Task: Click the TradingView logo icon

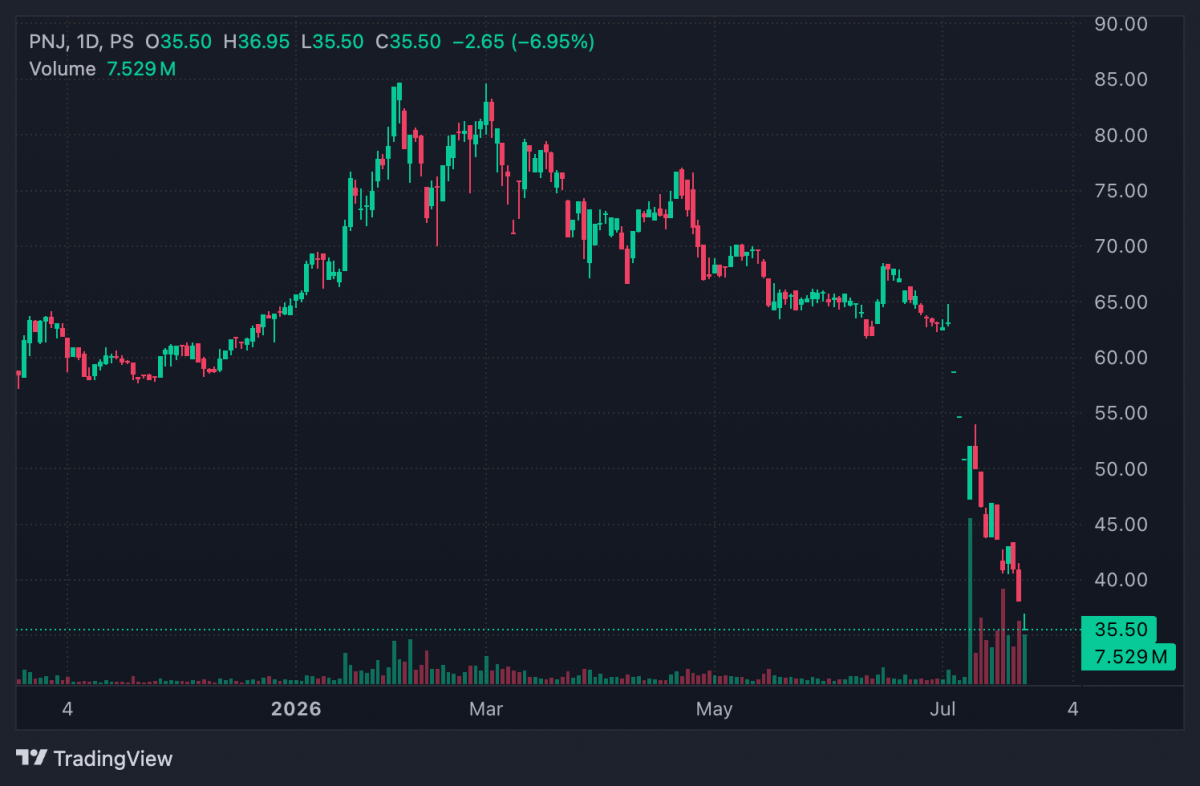Action: pos(31,758)
